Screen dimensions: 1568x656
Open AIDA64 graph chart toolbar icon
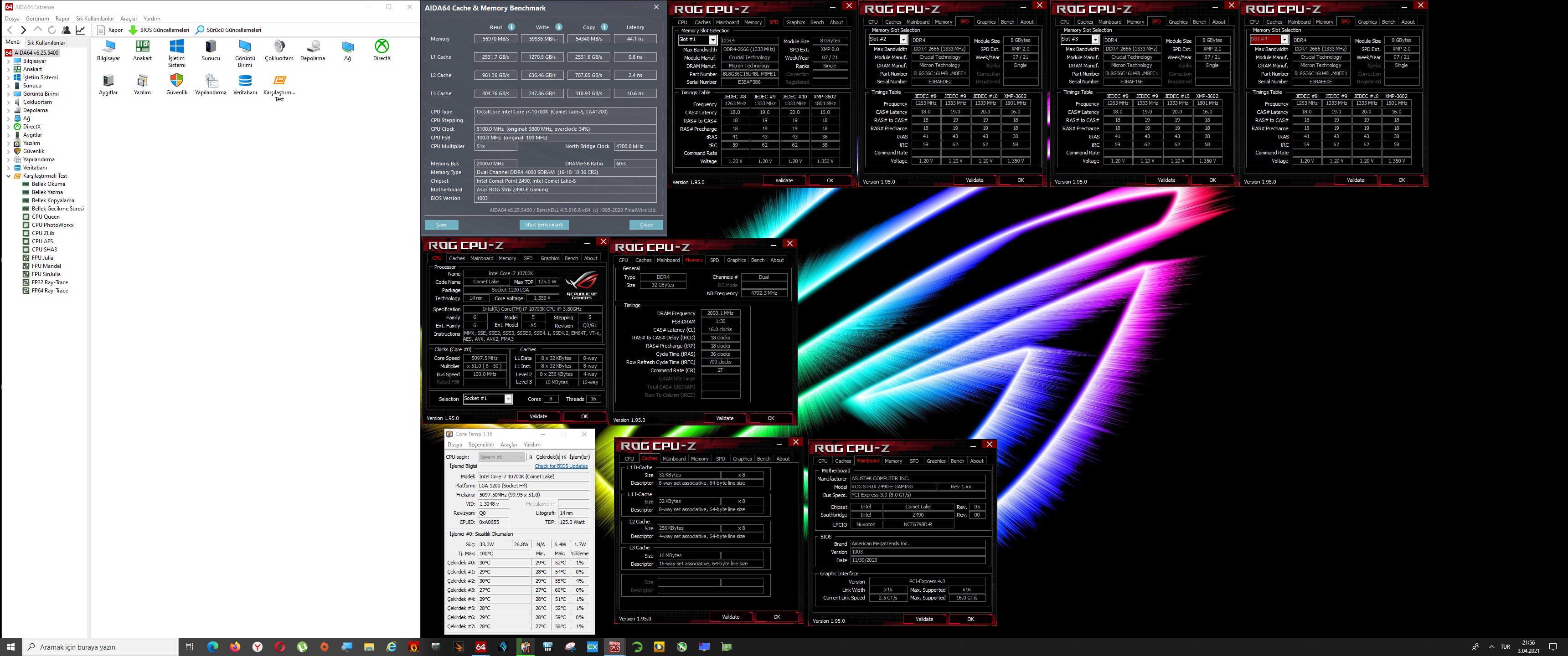(x=80, y=30)
